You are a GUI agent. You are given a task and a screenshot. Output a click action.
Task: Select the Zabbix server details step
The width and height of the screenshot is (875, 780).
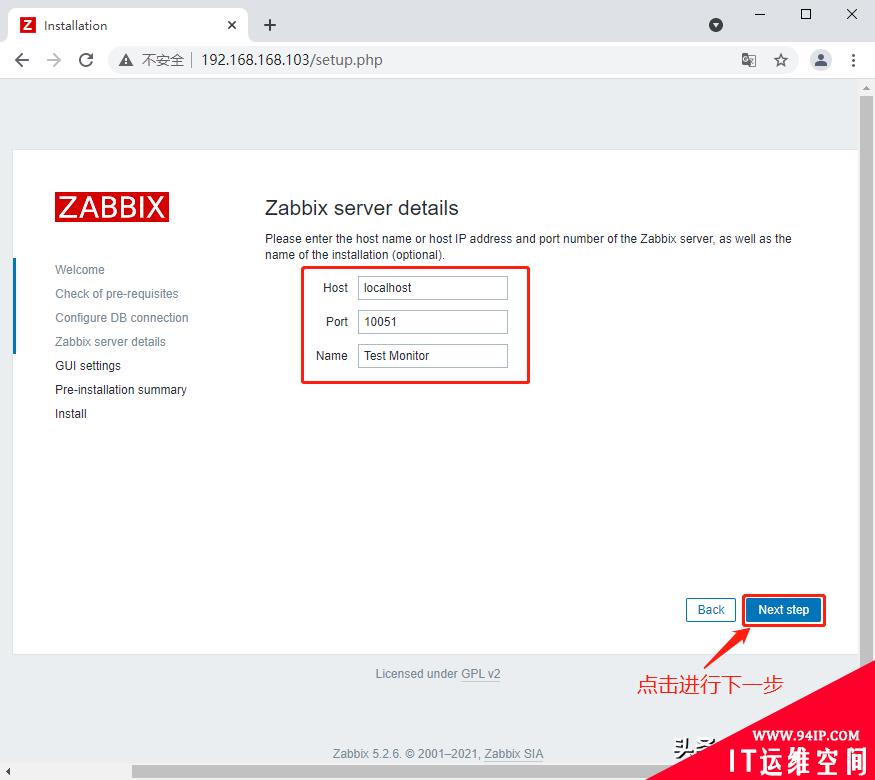(x=110, y=341)
